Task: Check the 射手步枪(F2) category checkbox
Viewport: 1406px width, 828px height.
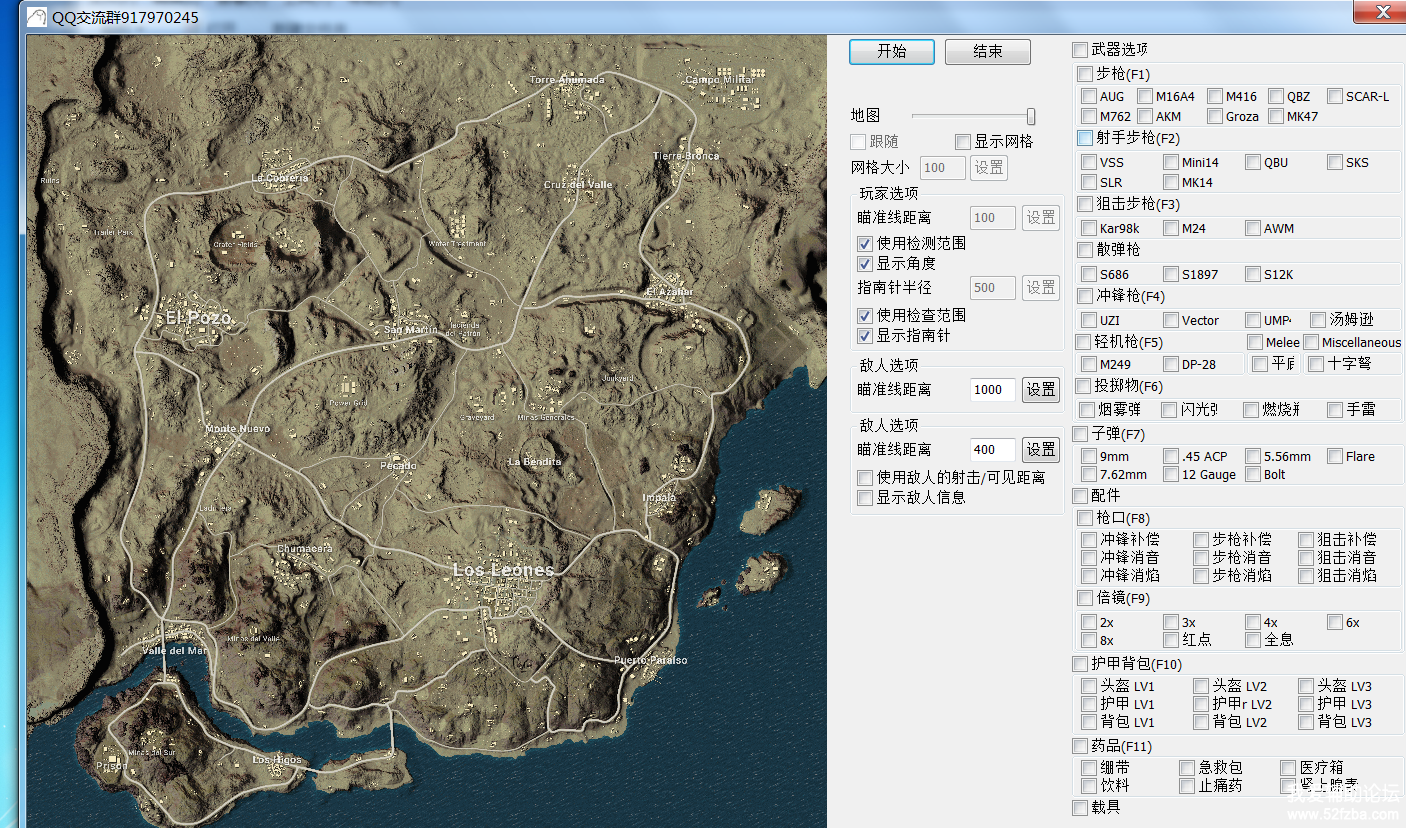Action: 1085,138
